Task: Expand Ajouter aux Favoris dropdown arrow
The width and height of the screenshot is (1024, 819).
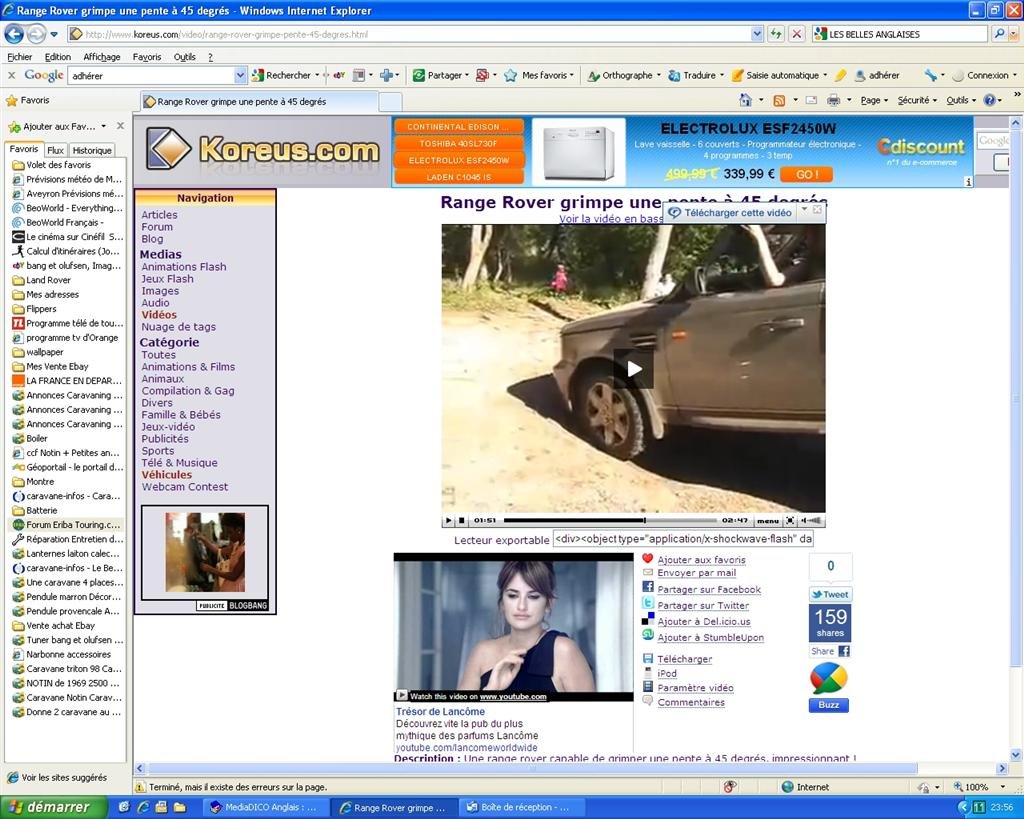Action: click(103, 126)
